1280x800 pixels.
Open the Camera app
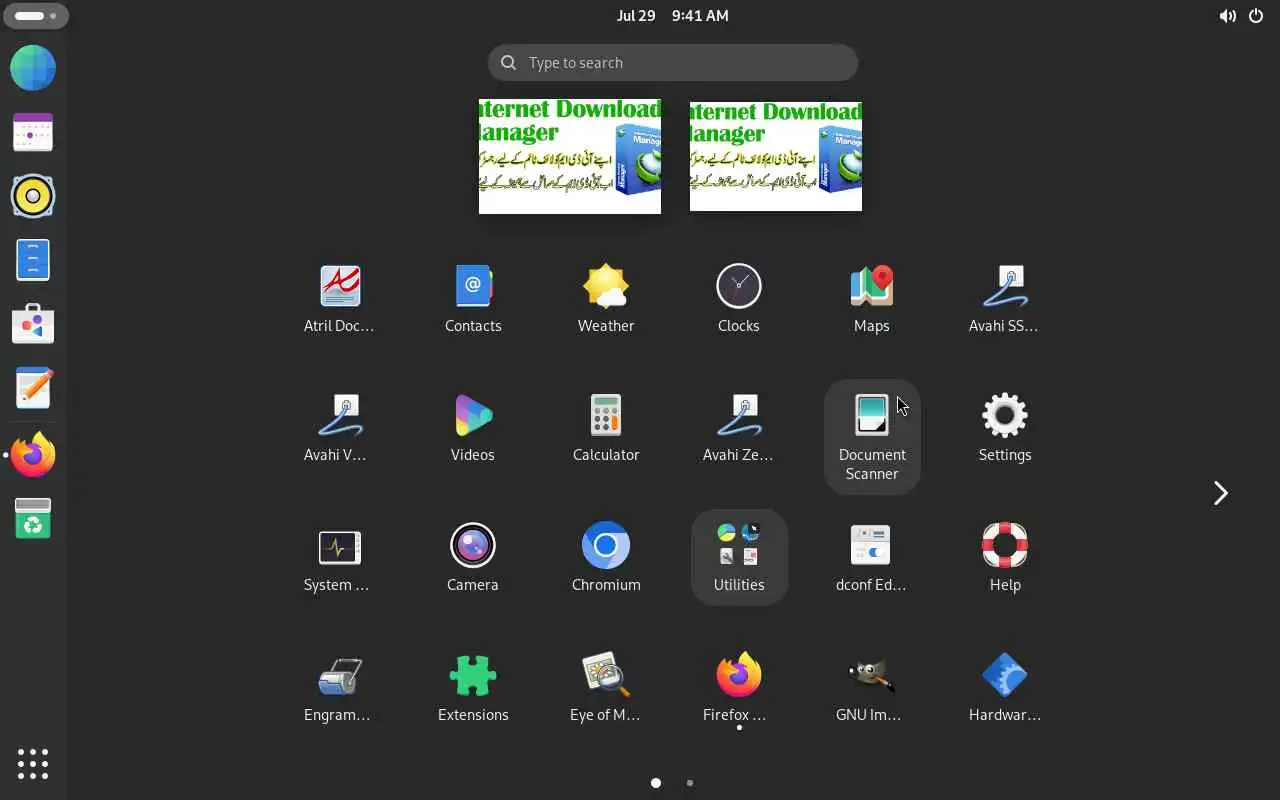pyautogui.click(x=473, y=557)
